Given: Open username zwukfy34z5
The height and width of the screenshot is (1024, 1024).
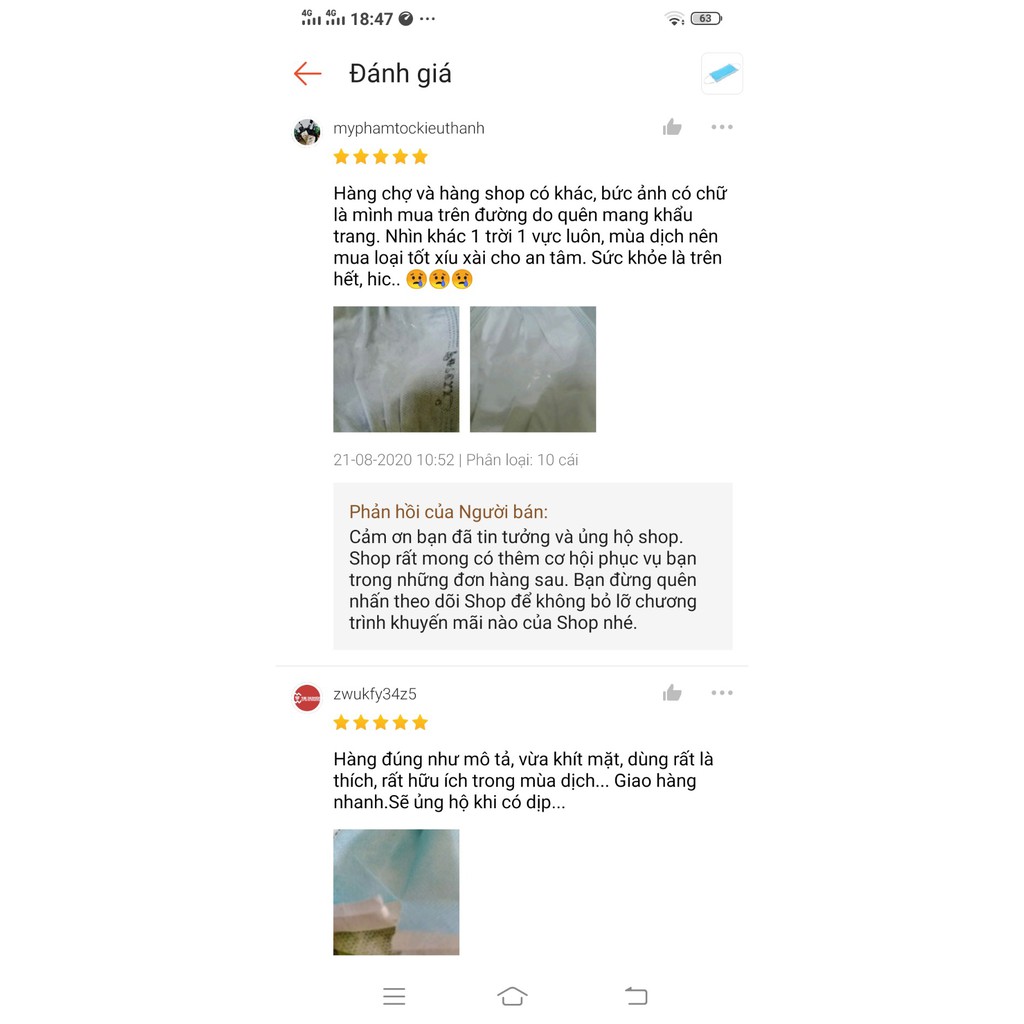Looking at the screenshot, I should tap(375, 694).
